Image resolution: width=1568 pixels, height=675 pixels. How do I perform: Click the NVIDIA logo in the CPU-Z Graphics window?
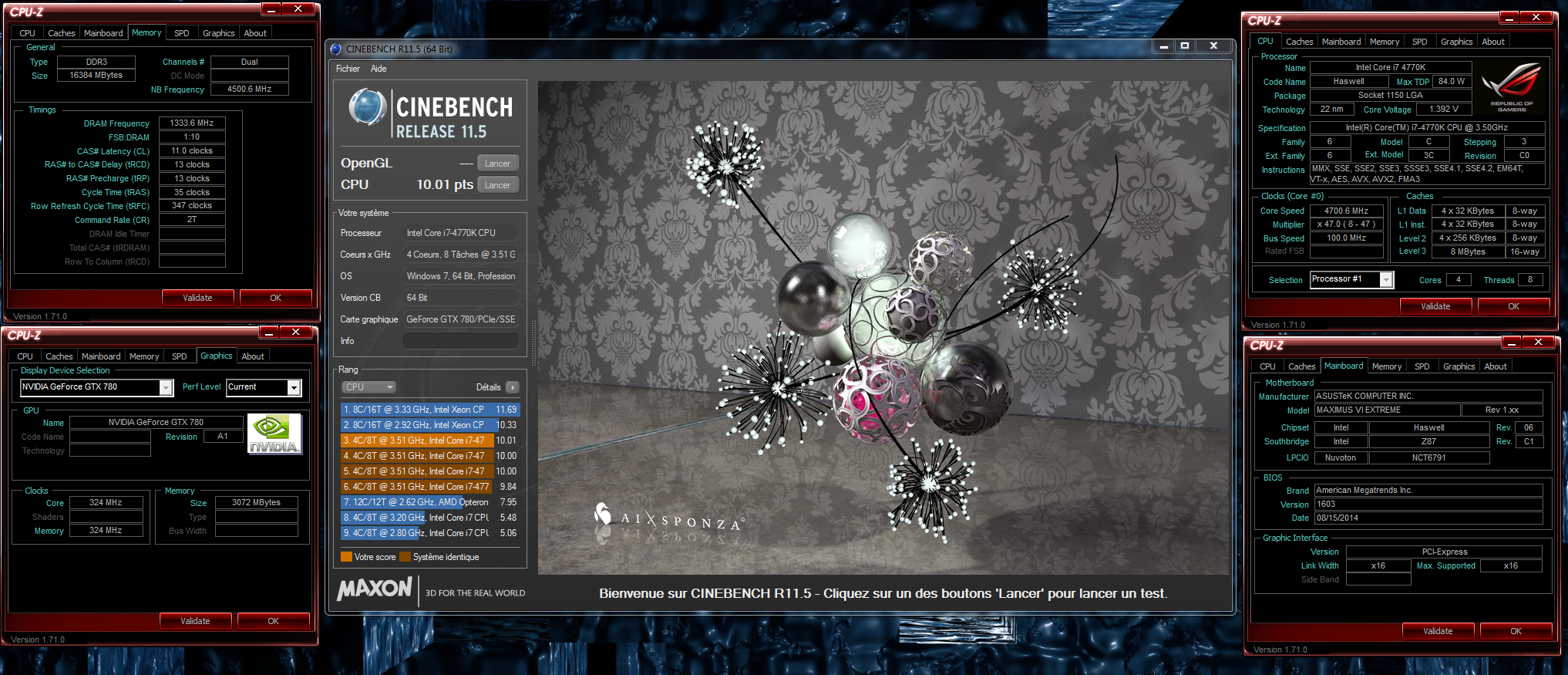(x=274, y=434)
